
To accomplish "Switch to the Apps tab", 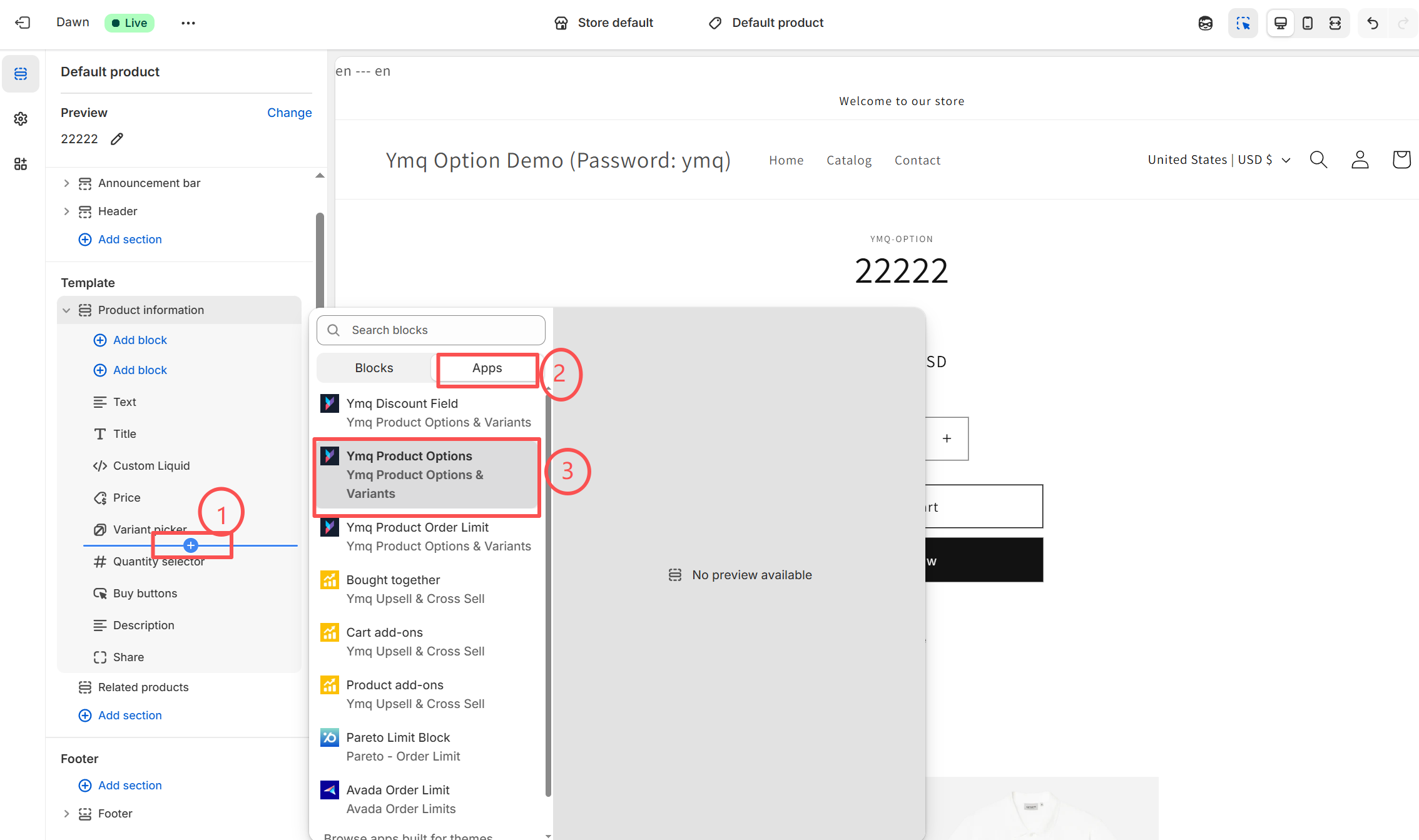I will pyautogui.click(x=487, y=368).
